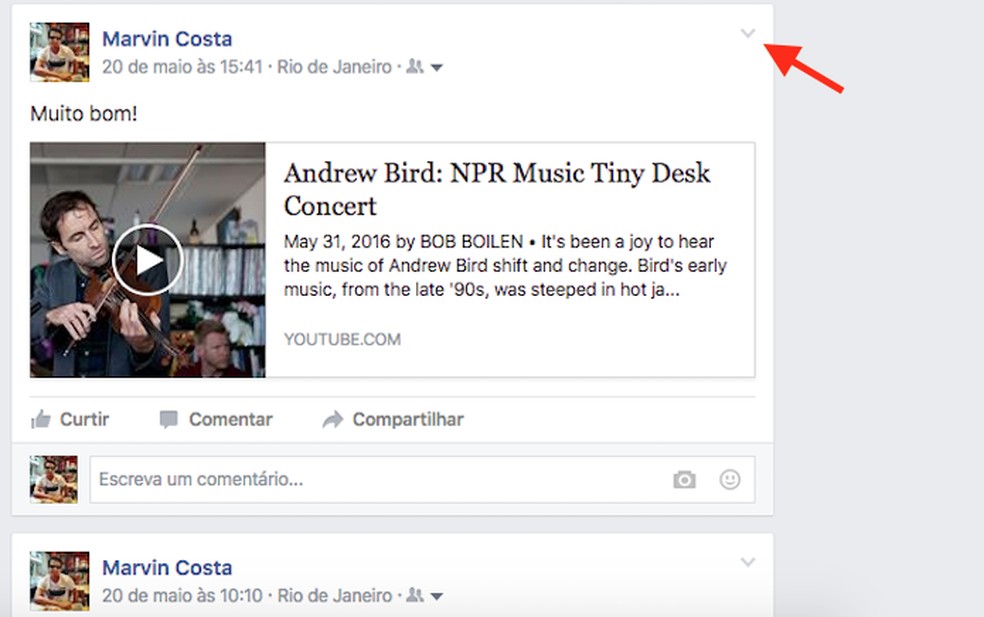Click the Compartilhar arrow icon
Screen dimensions: 984x617
click(x=333, y=419)
